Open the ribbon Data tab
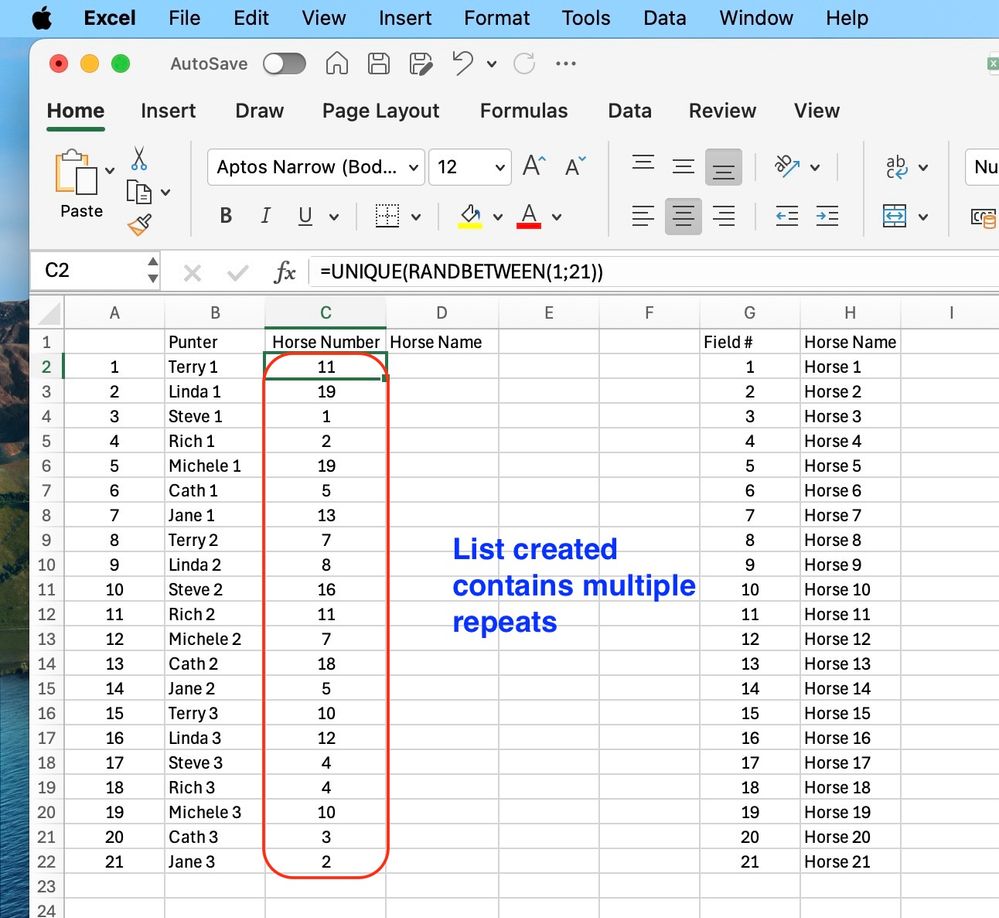Viewport: 999px width, 918px height. (629, 111)
